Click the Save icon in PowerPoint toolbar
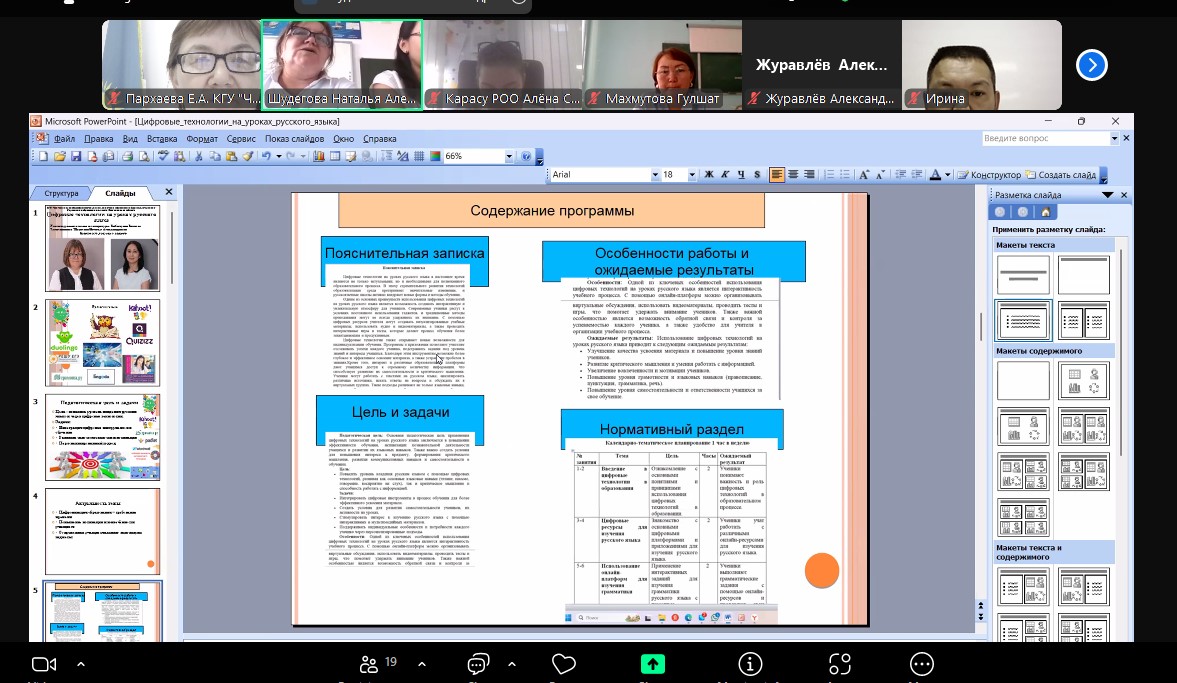 76,156
